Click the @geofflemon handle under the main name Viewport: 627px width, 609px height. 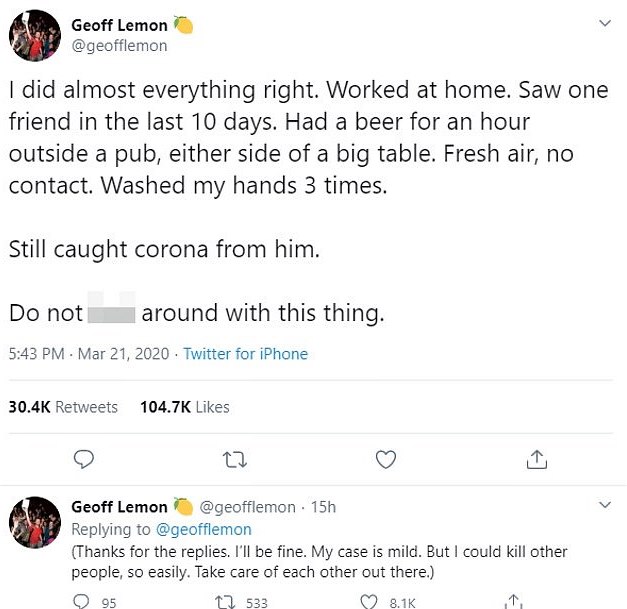pyautogui.click(x=119, y=45)
